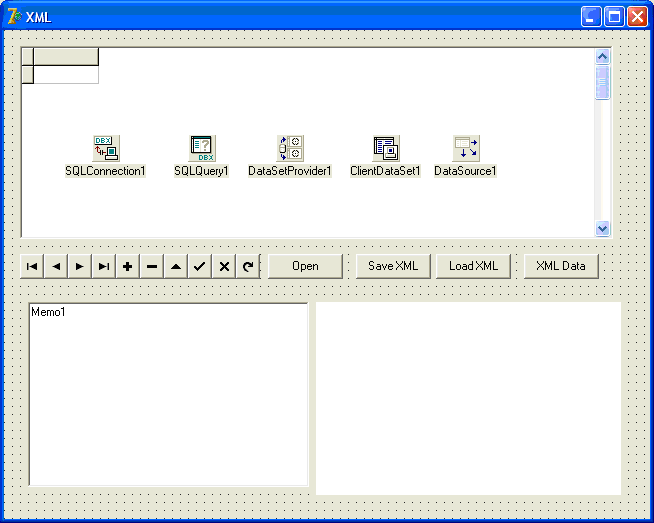654x523 pixels.
Task: Click the navigator next record button
Action: (80, 266)
